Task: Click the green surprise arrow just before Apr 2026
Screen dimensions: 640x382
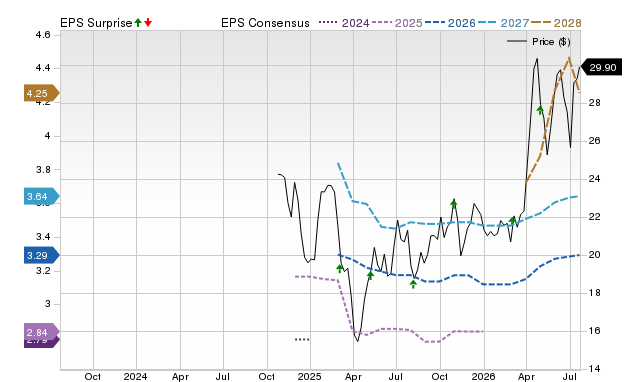Action: click(x=512, y=221)
